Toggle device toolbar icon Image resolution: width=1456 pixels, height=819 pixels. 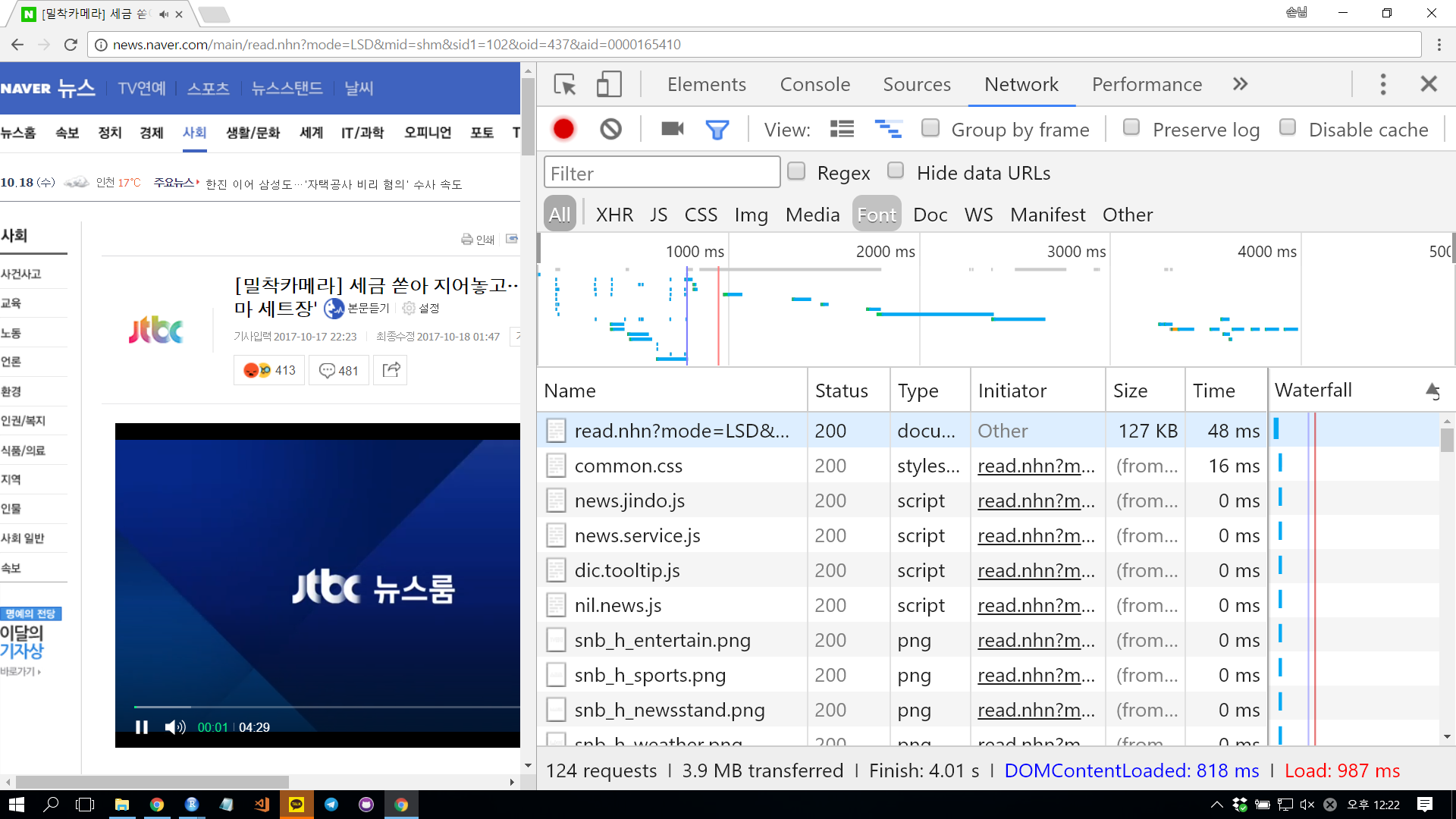(609, 84)
